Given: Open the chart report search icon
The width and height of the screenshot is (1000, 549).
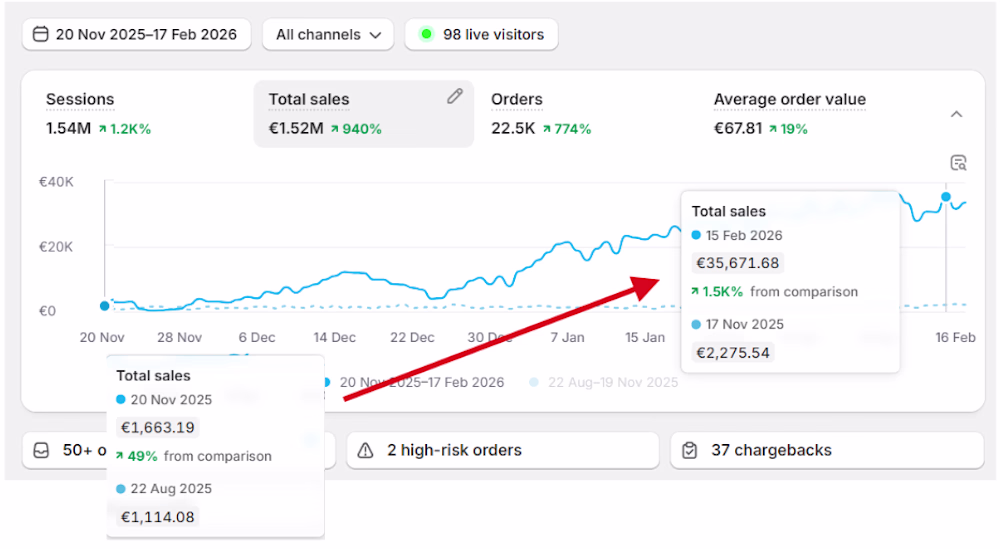Looking at the screenshot, I should pyautogui.click(x=958, y=163).
